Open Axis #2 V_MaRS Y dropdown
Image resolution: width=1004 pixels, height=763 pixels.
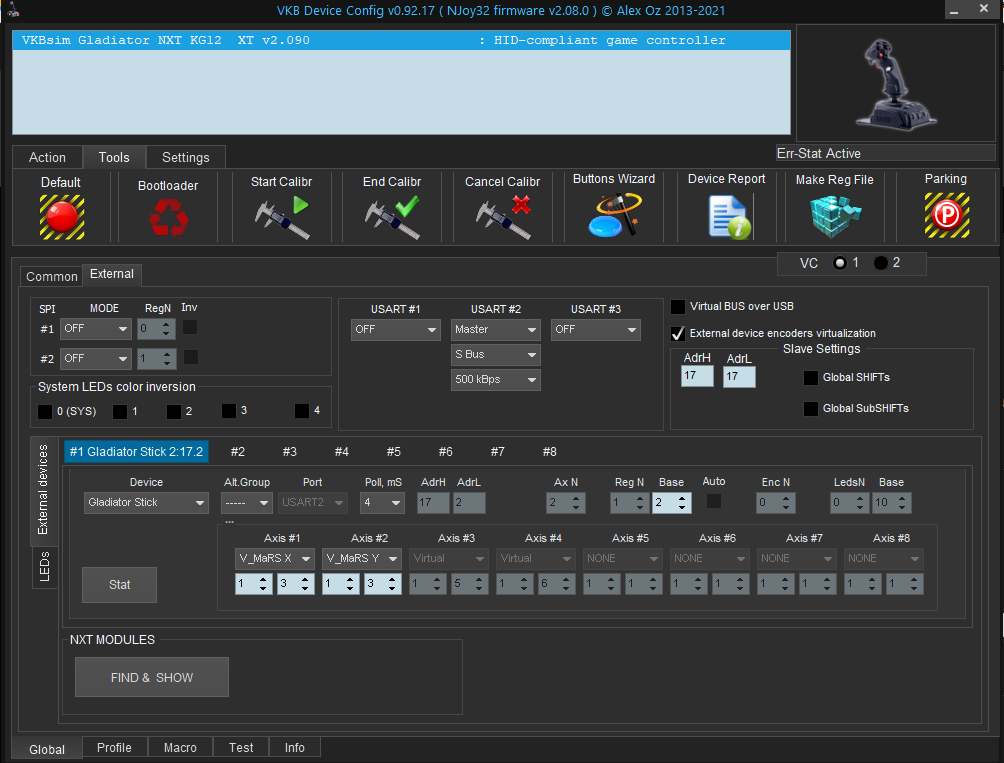tap(362, 559)
